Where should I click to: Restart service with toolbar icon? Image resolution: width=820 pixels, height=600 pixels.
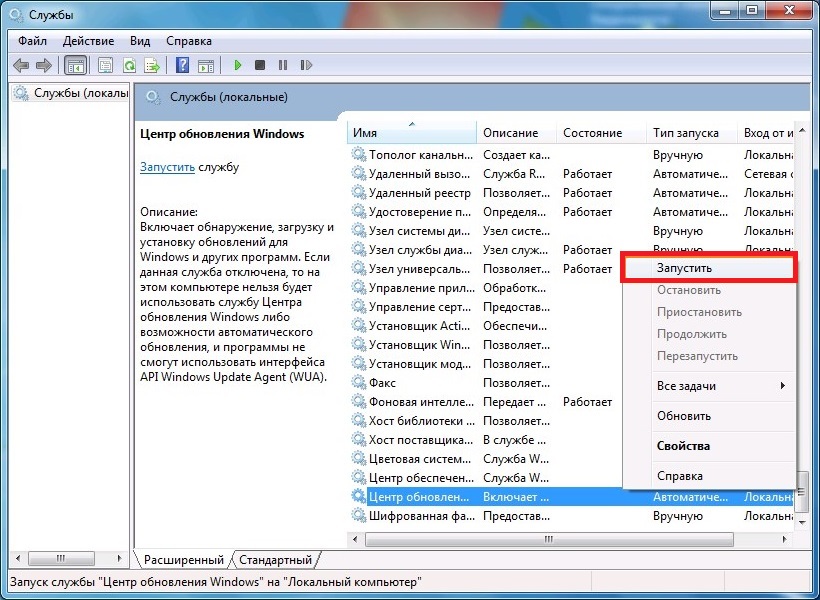[x=306, y=65]
